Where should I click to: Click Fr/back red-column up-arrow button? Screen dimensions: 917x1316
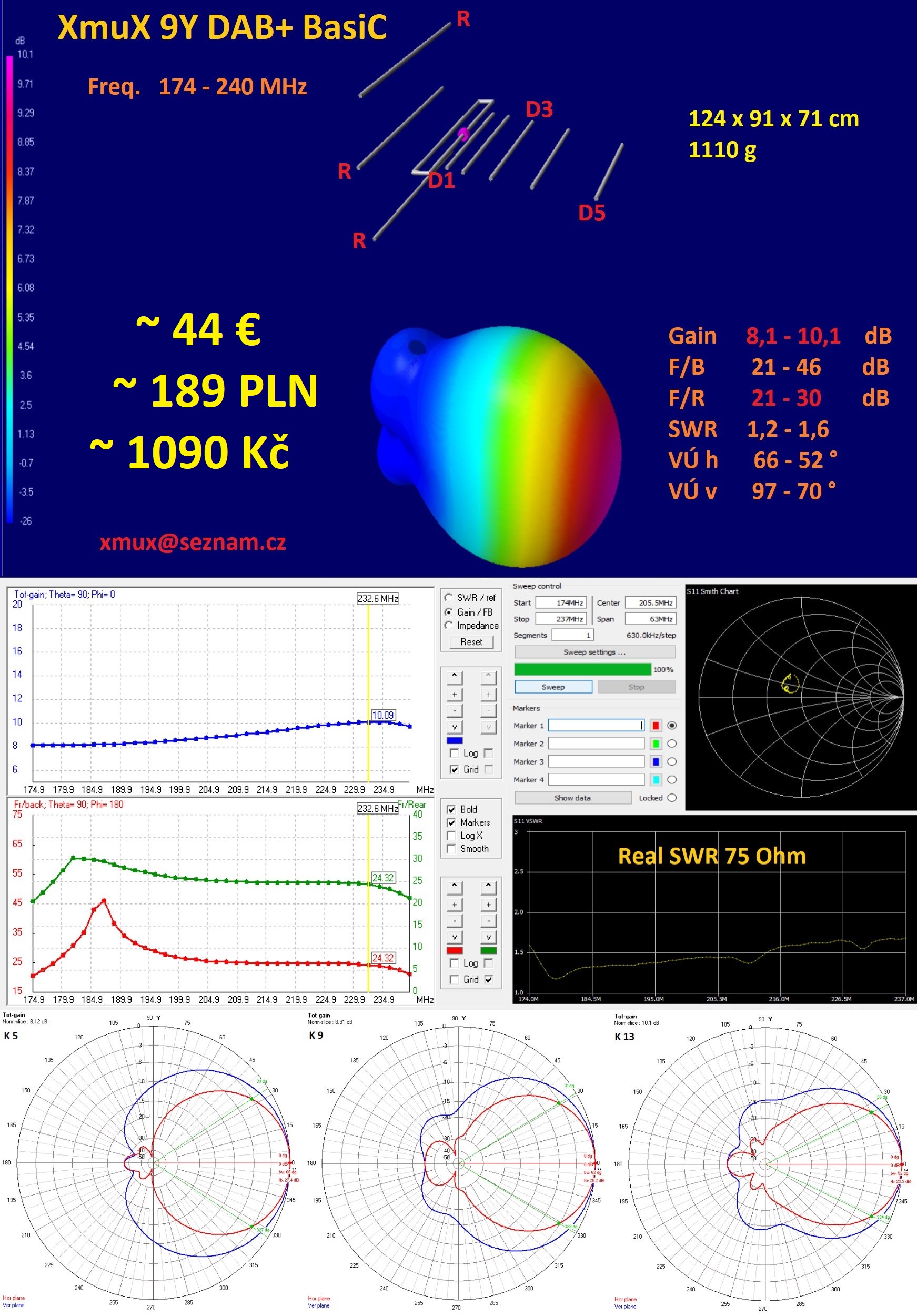click(455, 887)
